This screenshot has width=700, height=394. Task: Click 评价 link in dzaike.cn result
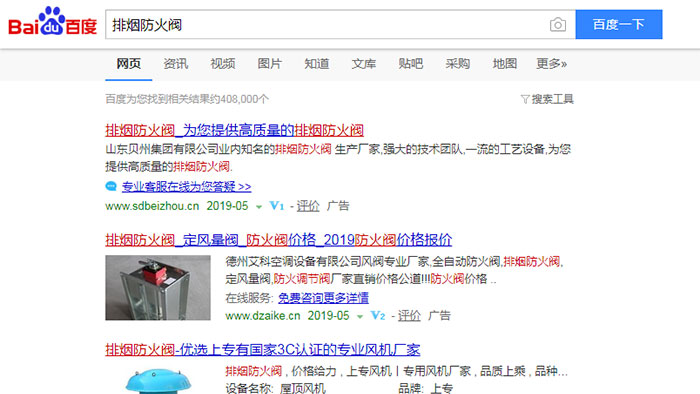tap(409, 315)
